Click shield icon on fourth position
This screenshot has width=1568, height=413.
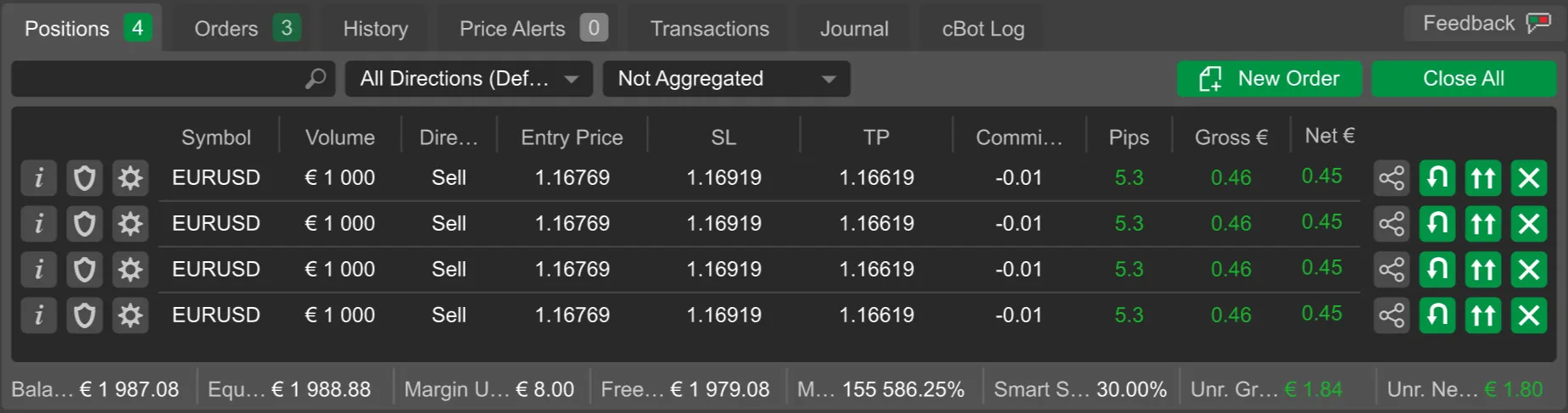(85, 315)
